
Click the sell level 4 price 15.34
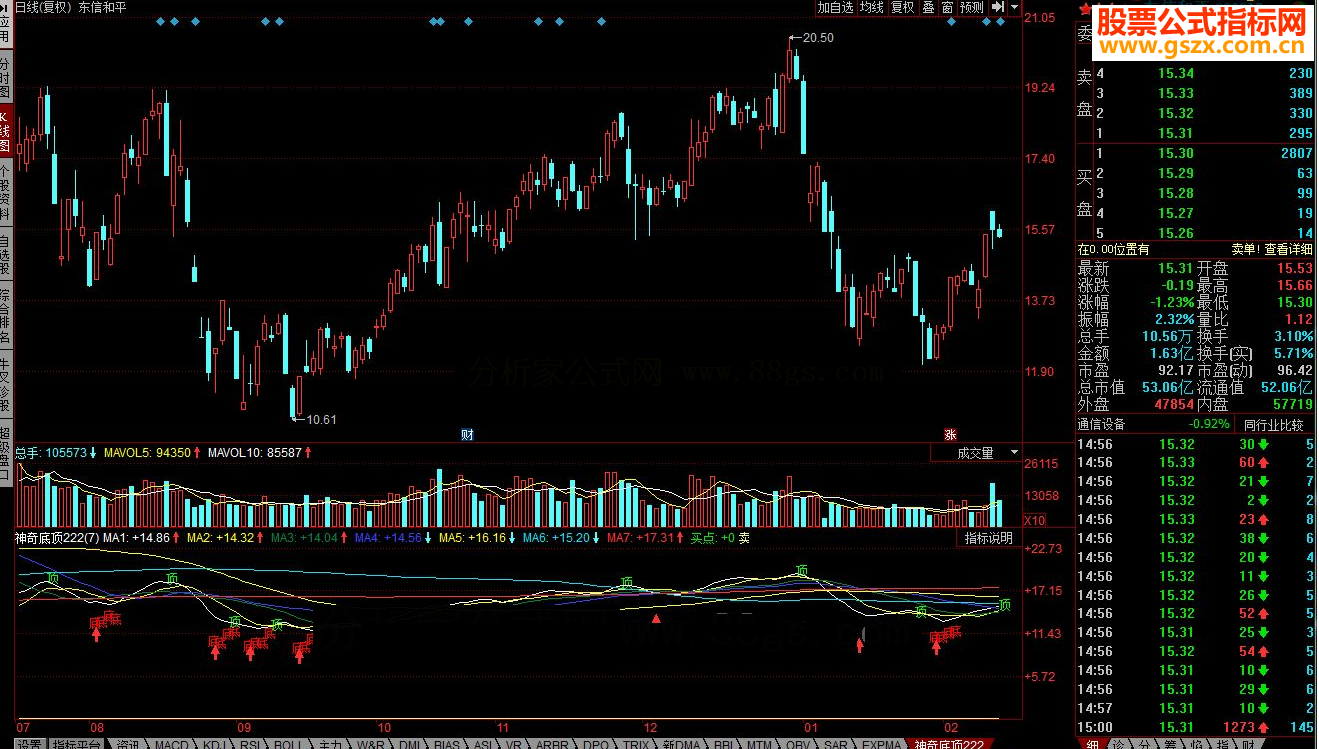1176,73
